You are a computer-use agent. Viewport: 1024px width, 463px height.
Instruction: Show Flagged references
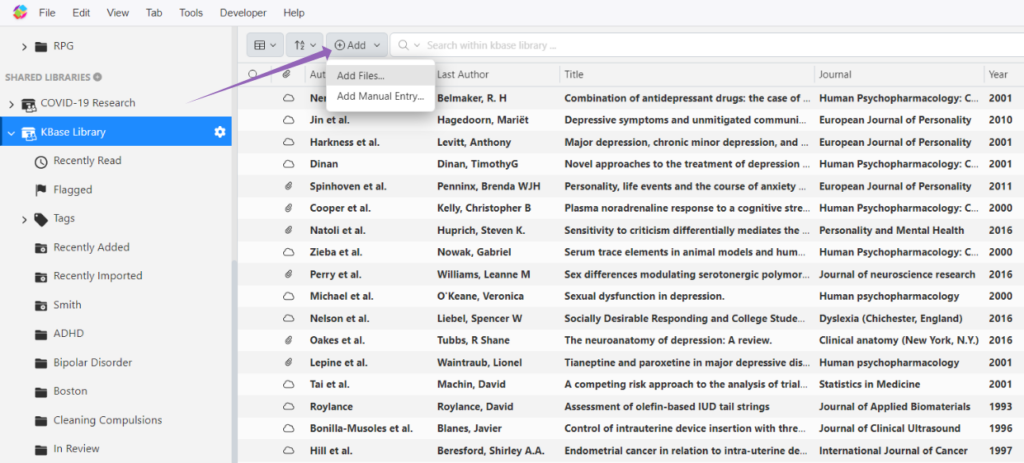point(72,190)
